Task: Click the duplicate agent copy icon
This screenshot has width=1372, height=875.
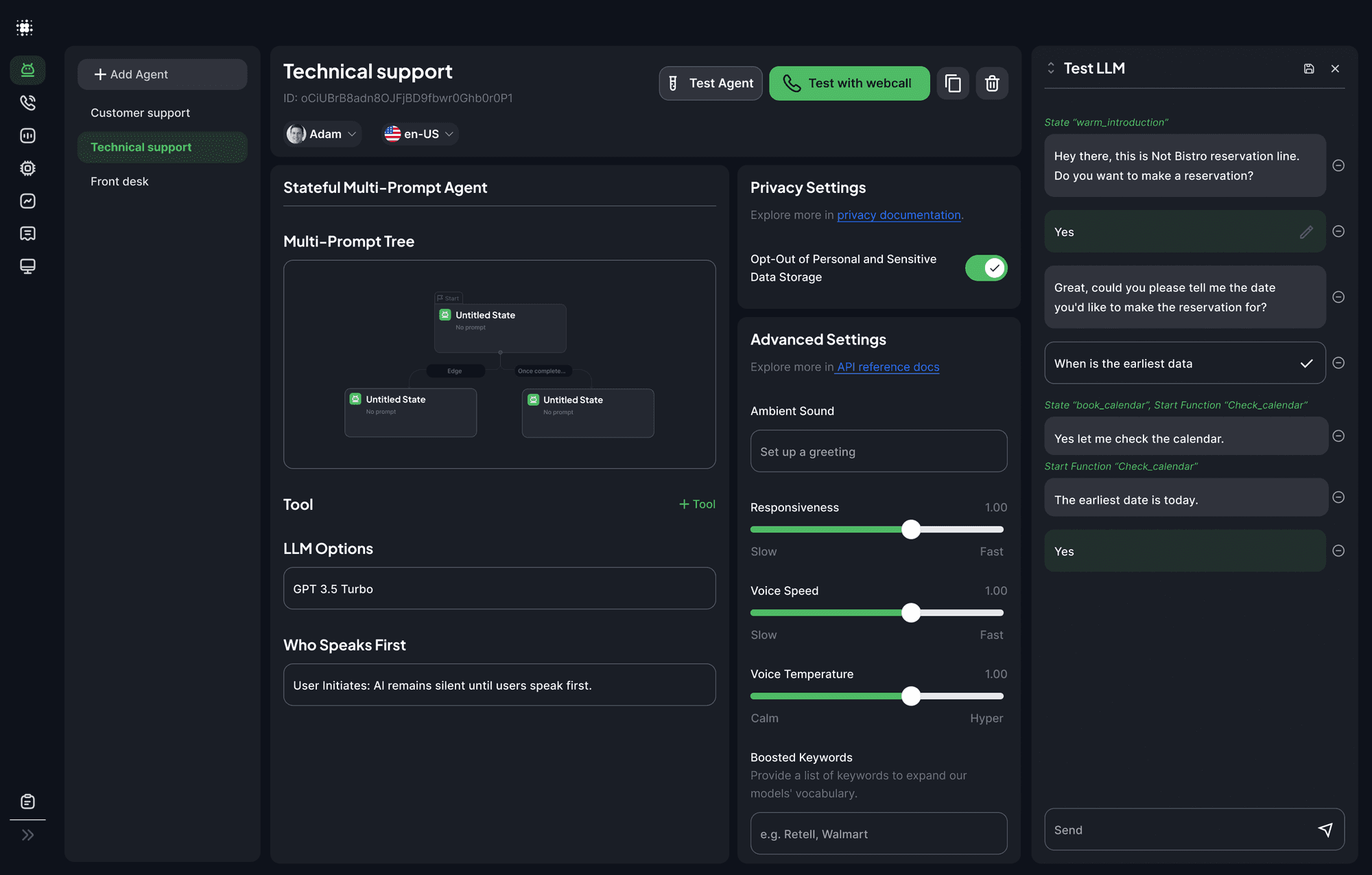Action: (953, 83)
